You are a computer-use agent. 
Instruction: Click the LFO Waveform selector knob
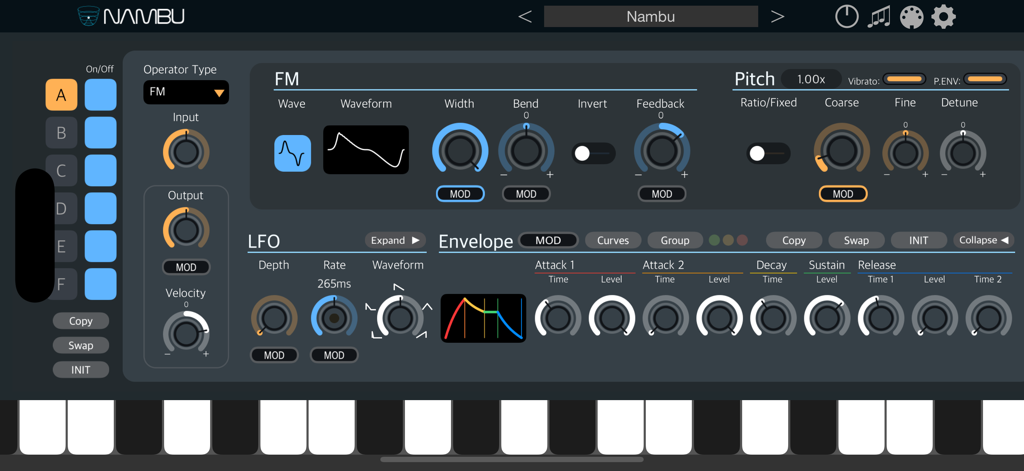[400, 318]
